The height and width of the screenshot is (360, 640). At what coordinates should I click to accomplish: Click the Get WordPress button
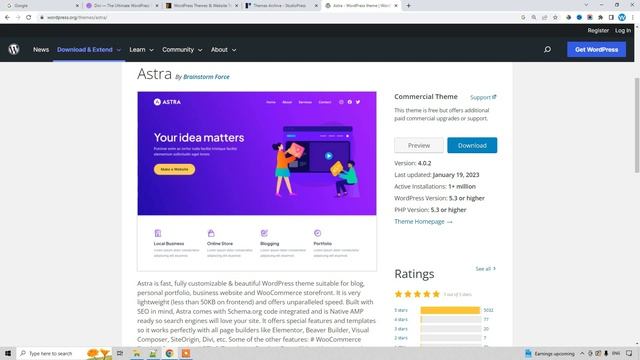point(596,49)
